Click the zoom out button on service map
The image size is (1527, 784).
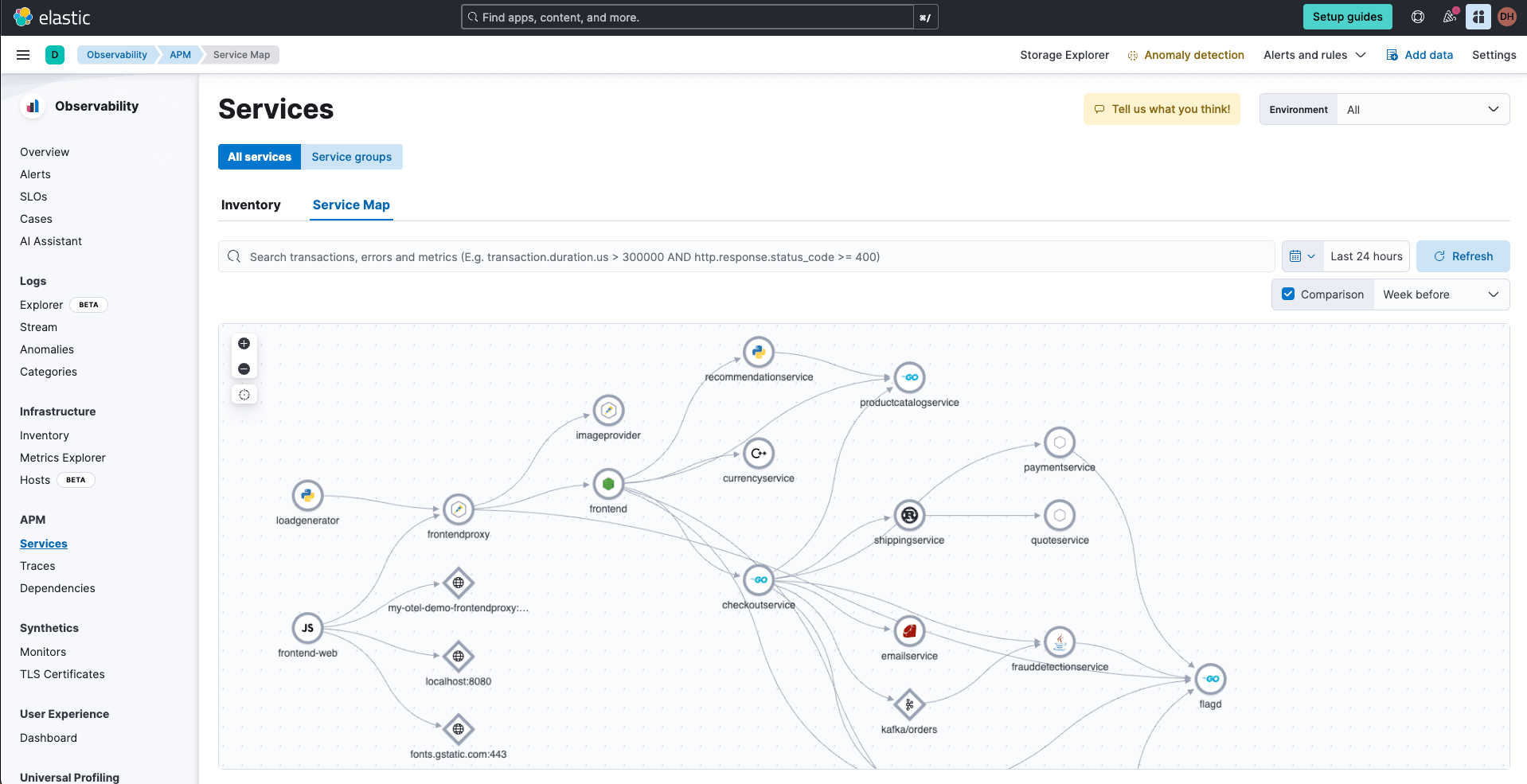point(244,369)
